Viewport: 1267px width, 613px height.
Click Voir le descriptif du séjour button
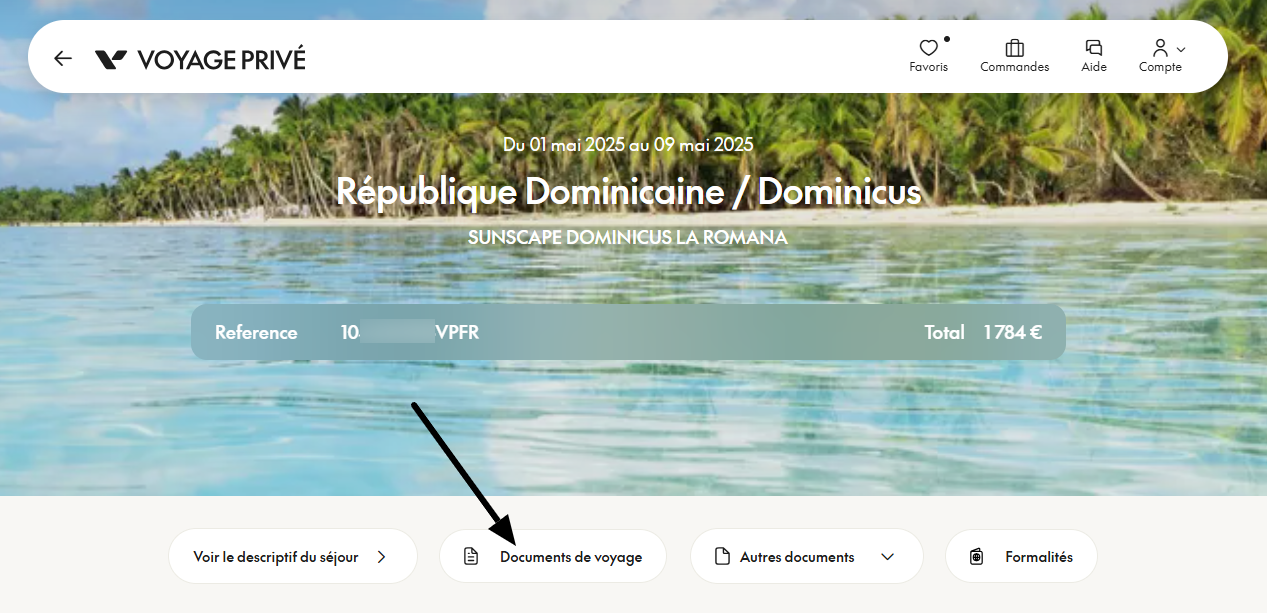[x=293, y=556]
